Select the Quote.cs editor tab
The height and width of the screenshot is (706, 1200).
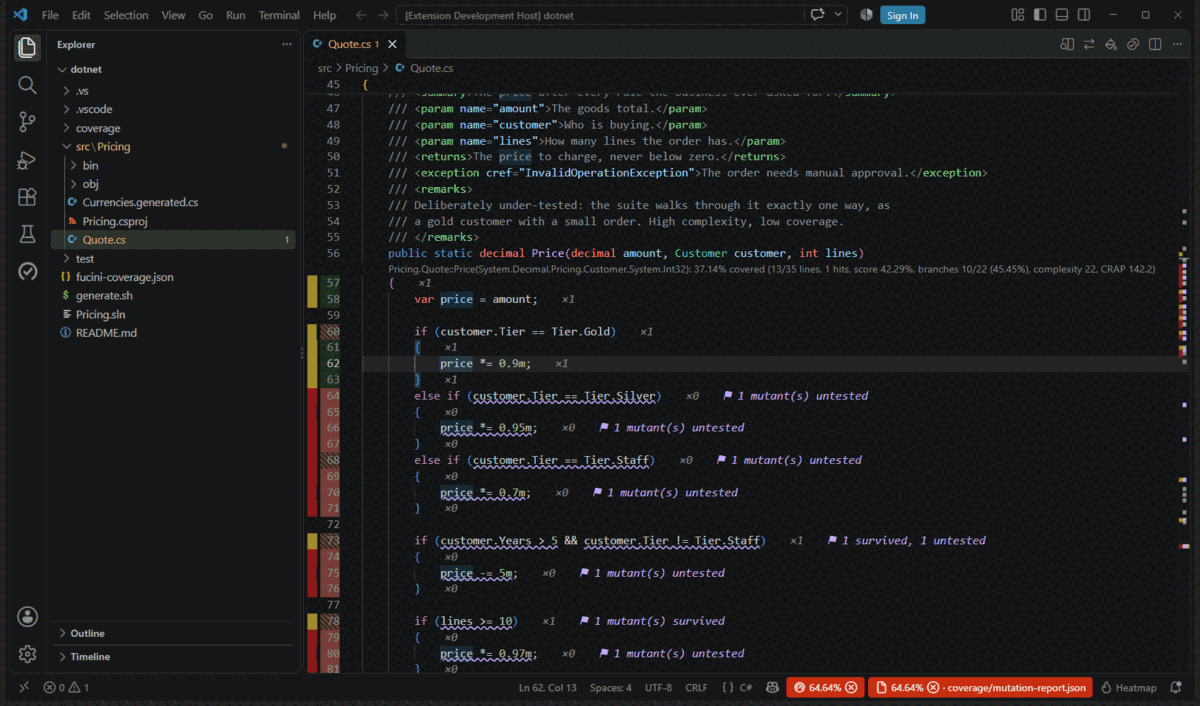[354, 44]
